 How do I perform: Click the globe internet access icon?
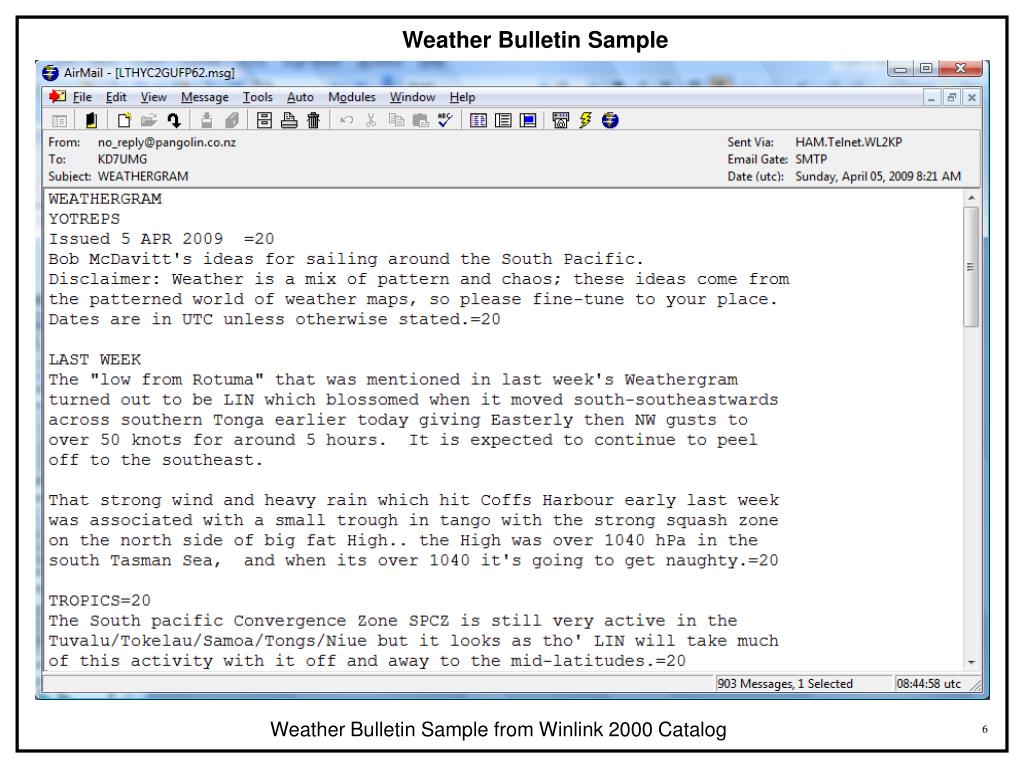(x=610, y=120)
